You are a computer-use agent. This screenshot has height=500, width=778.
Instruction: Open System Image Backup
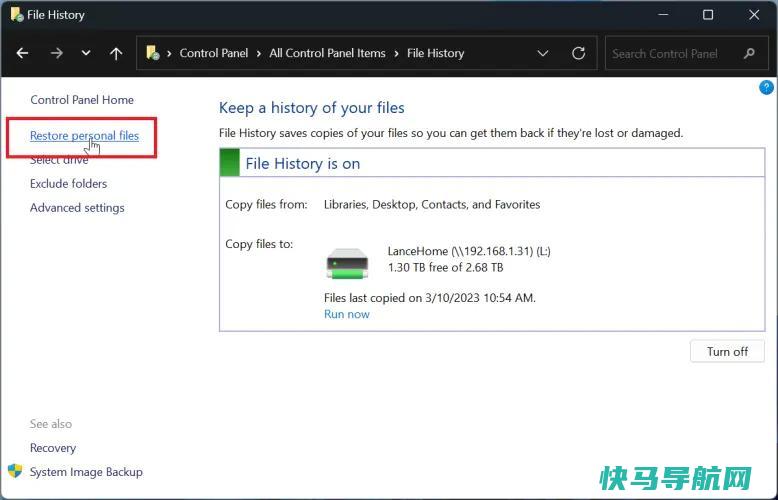tap(86, 472)
